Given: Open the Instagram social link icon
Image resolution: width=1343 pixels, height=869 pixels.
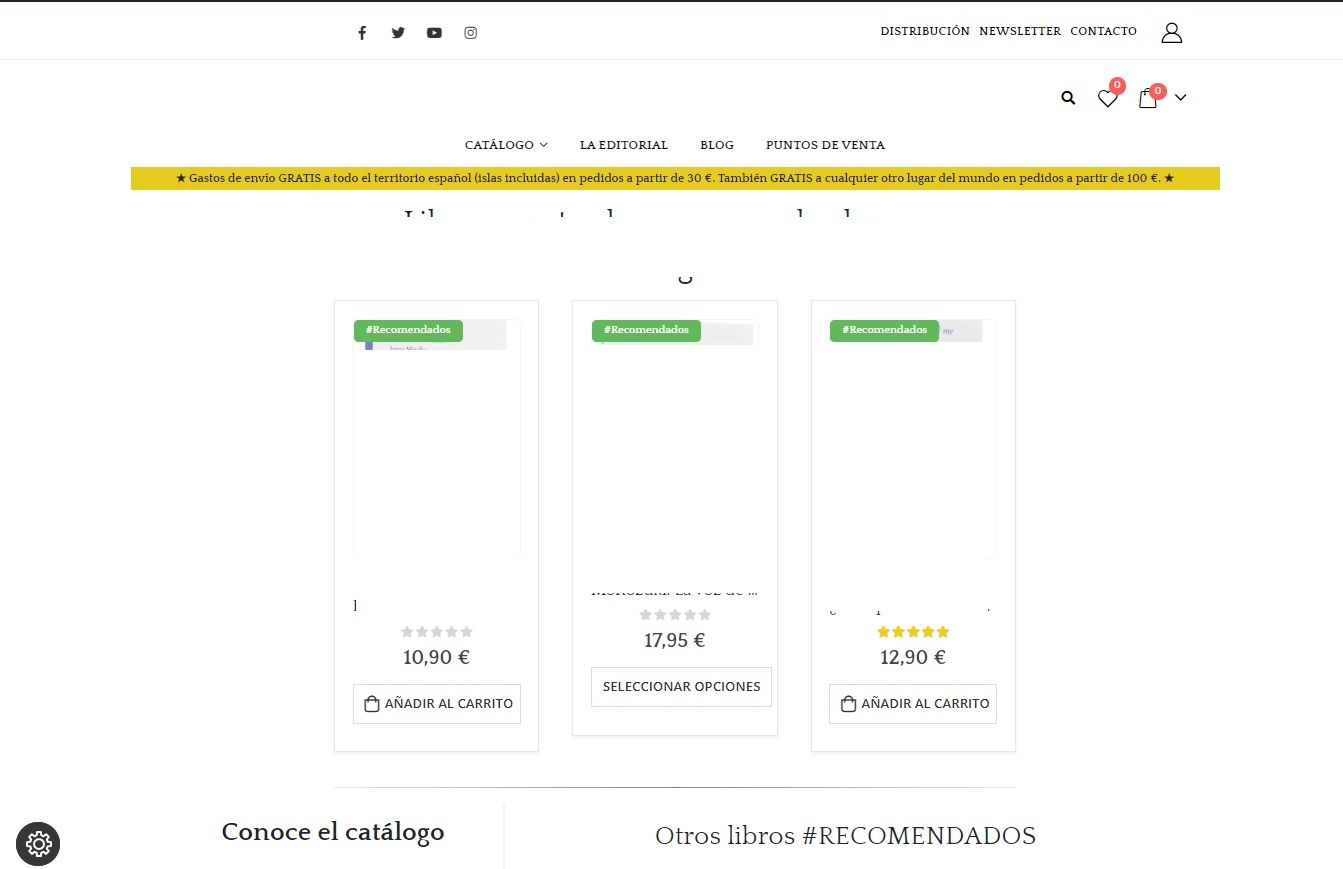Looking at the screenshot, I should pos(471,33).
